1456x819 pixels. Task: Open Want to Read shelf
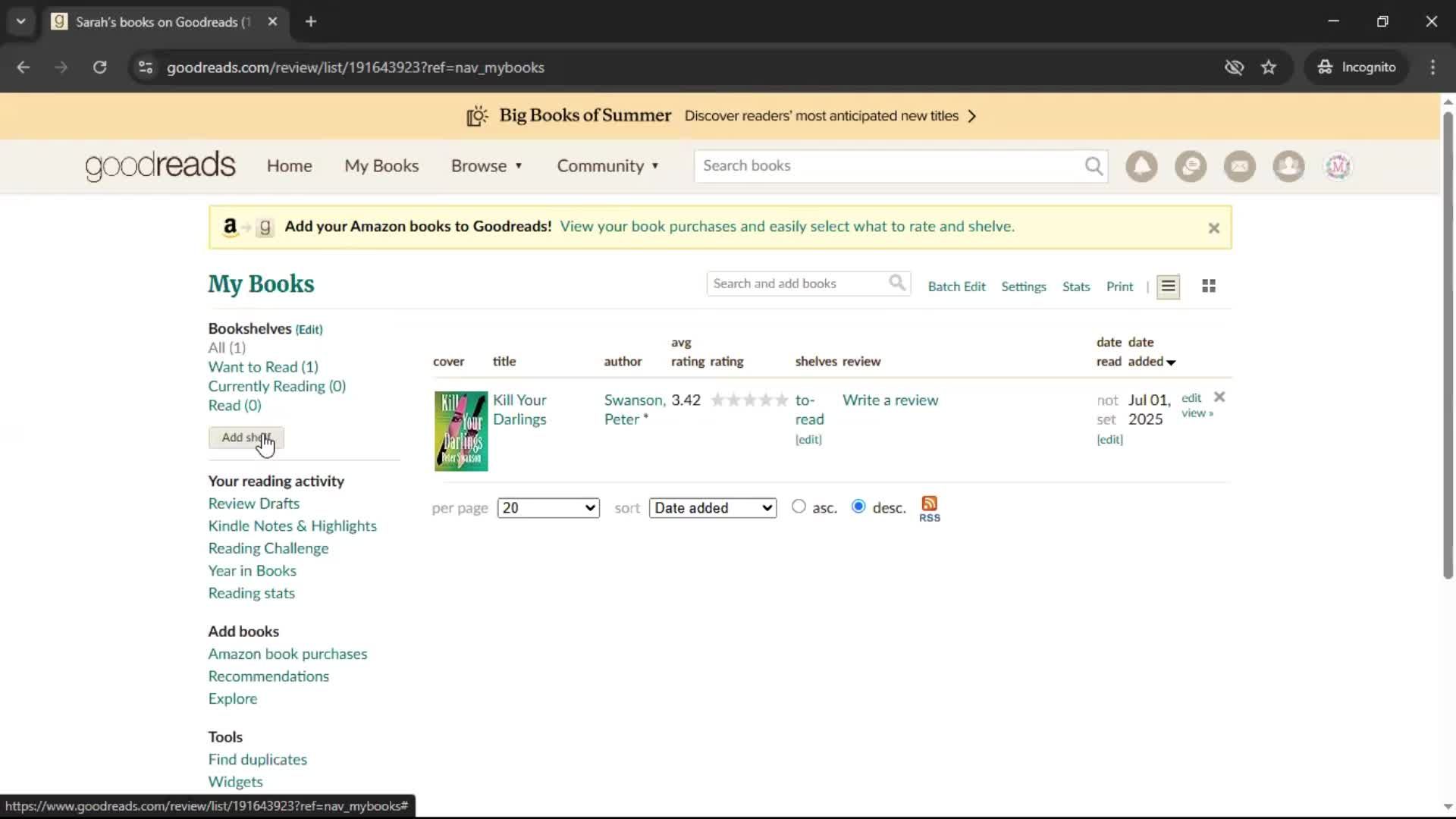[x=263, y=367]
